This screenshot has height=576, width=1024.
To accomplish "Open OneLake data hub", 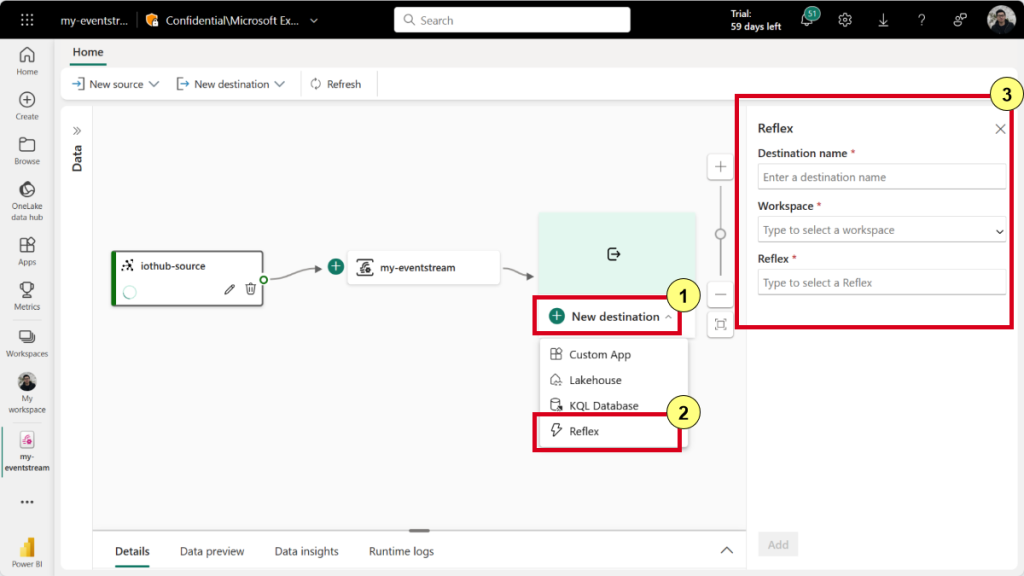I will 27,201.
